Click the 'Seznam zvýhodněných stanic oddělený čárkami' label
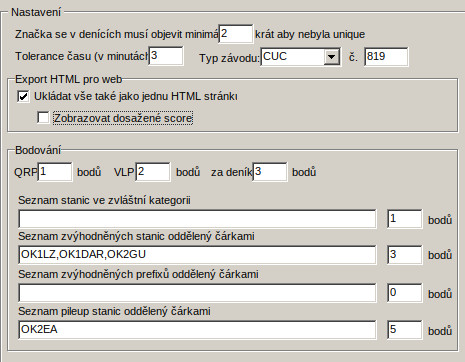This screenshot has height=362, width=465. click(x=136, y=236)
